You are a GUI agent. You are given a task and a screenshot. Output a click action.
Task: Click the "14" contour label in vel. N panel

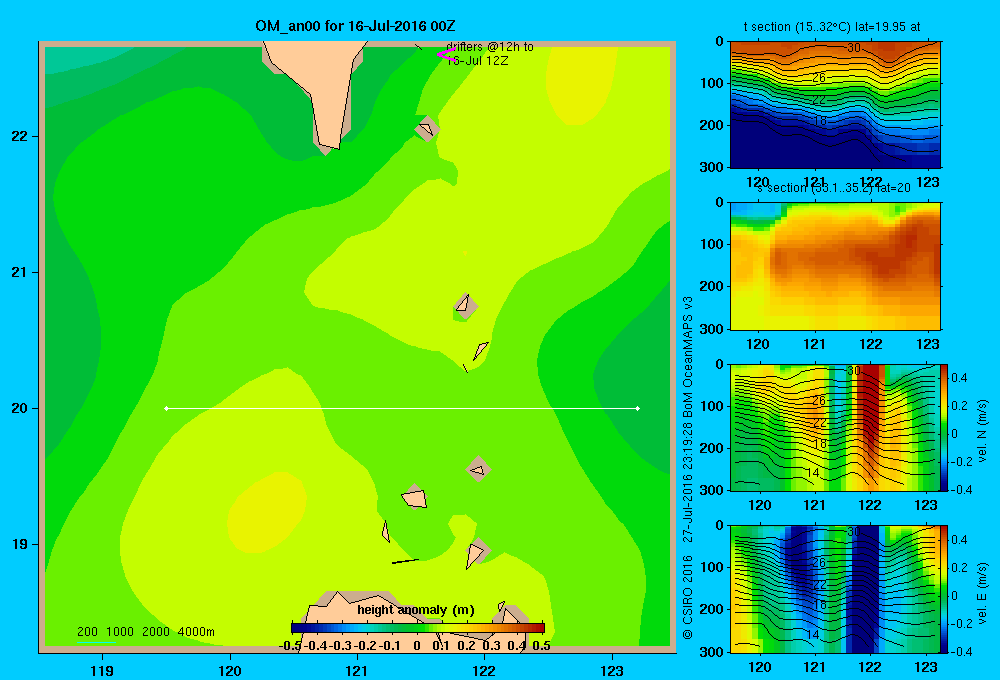[813, 473]
